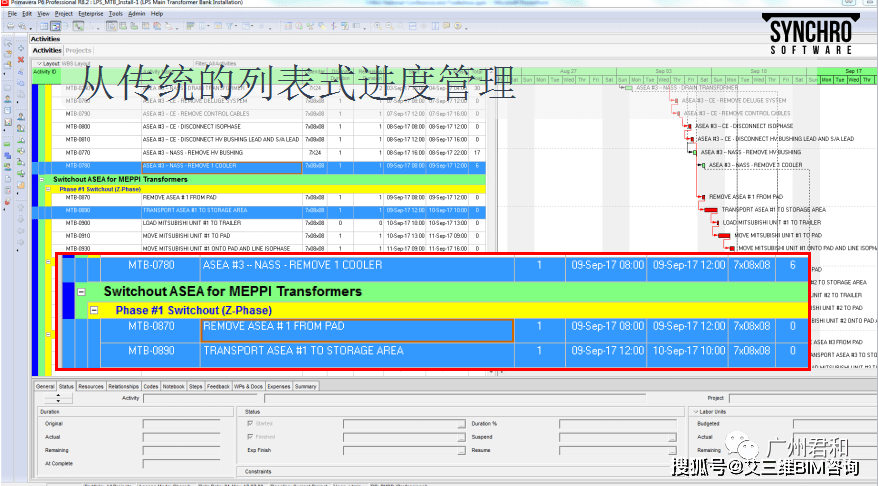Open the Started date picker button
878x486 pixels.
[x=461, y=424]
